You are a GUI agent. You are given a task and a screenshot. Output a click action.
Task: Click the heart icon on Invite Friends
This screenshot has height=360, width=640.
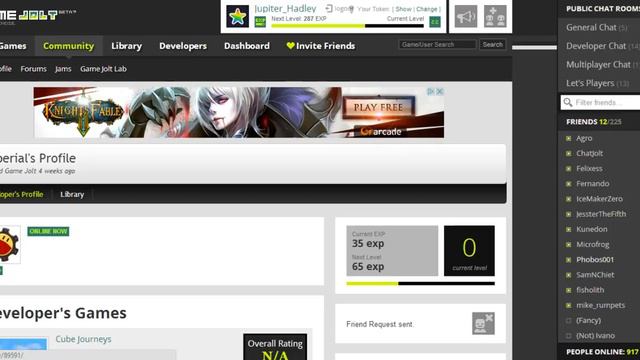(290, 46)
